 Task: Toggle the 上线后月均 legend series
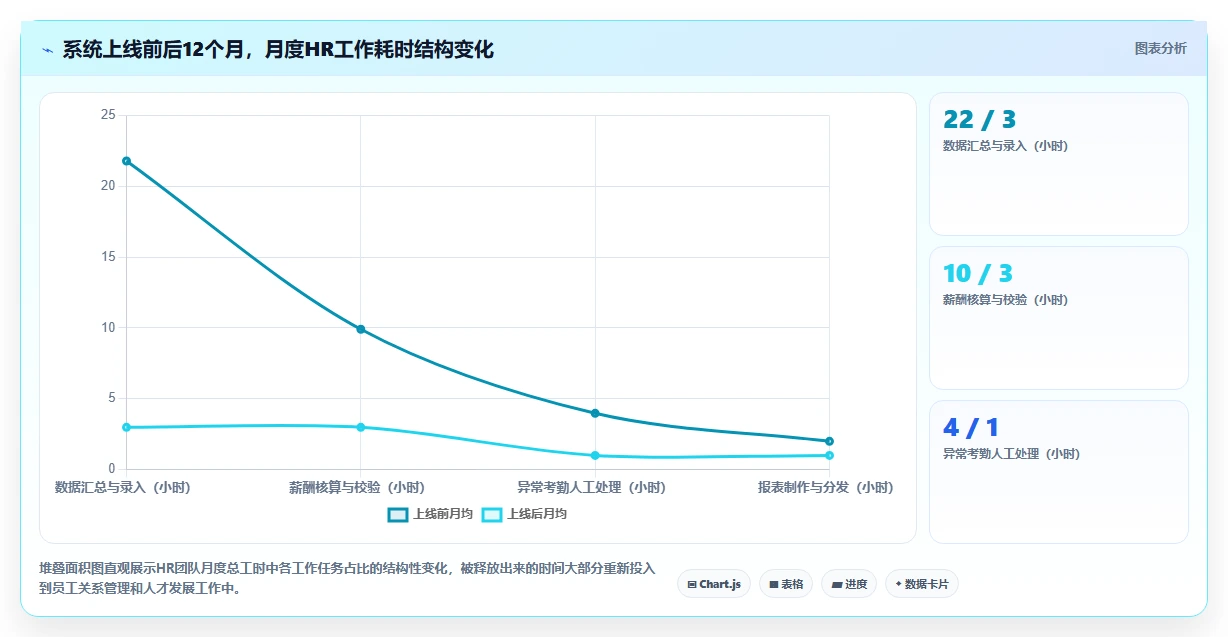(x=524, y=514)
